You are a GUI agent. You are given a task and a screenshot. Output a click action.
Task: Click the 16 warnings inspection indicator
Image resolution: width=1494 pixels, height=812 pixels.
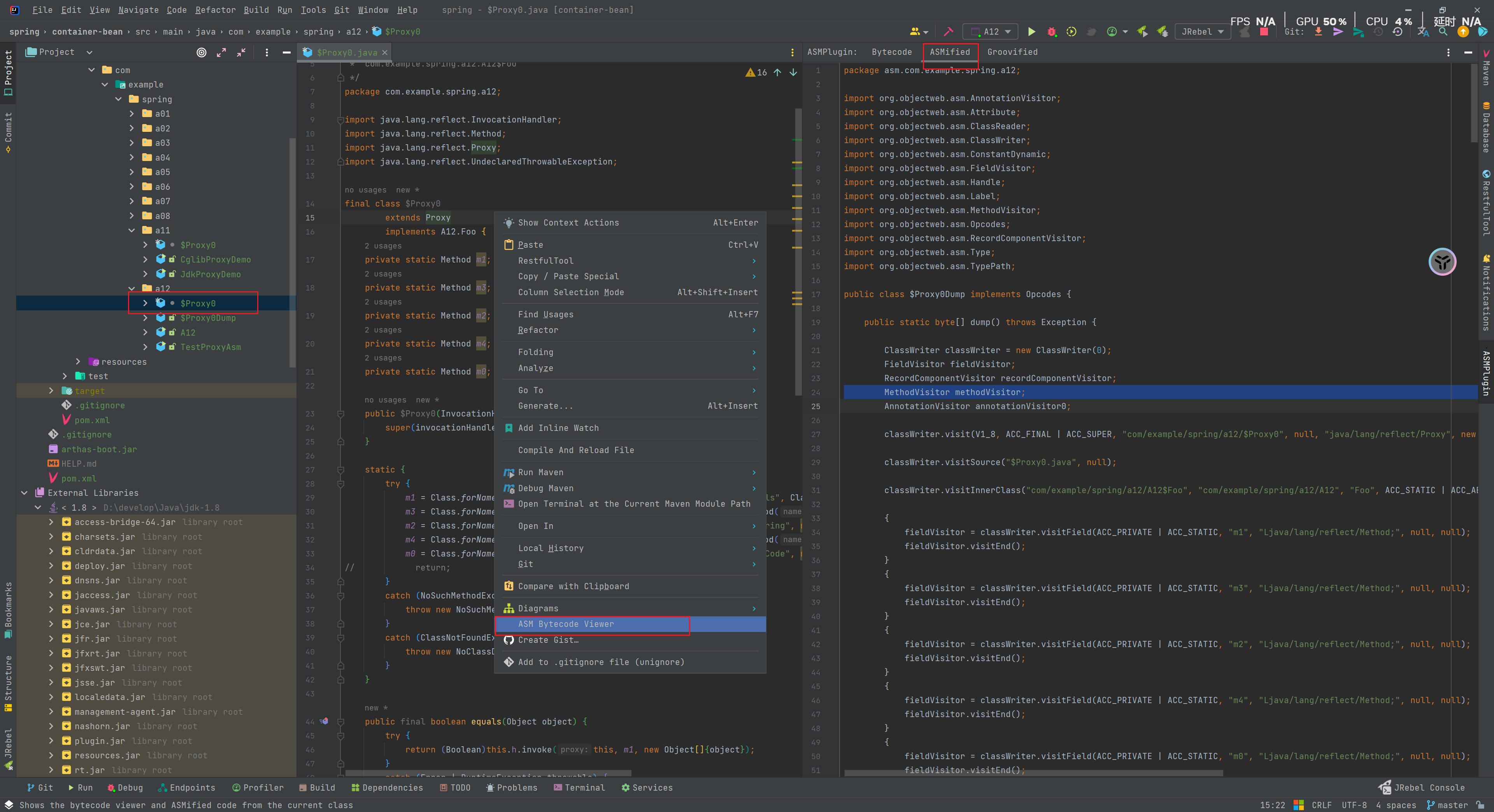coord(756,72)
